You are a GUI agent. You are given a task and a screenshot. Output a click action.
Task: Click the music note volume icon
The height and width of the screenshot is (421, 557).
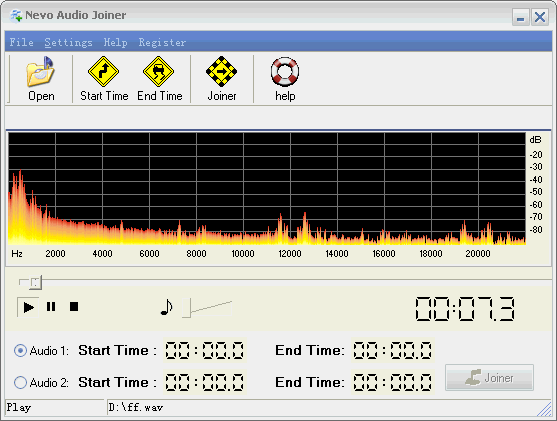[166, 307]
